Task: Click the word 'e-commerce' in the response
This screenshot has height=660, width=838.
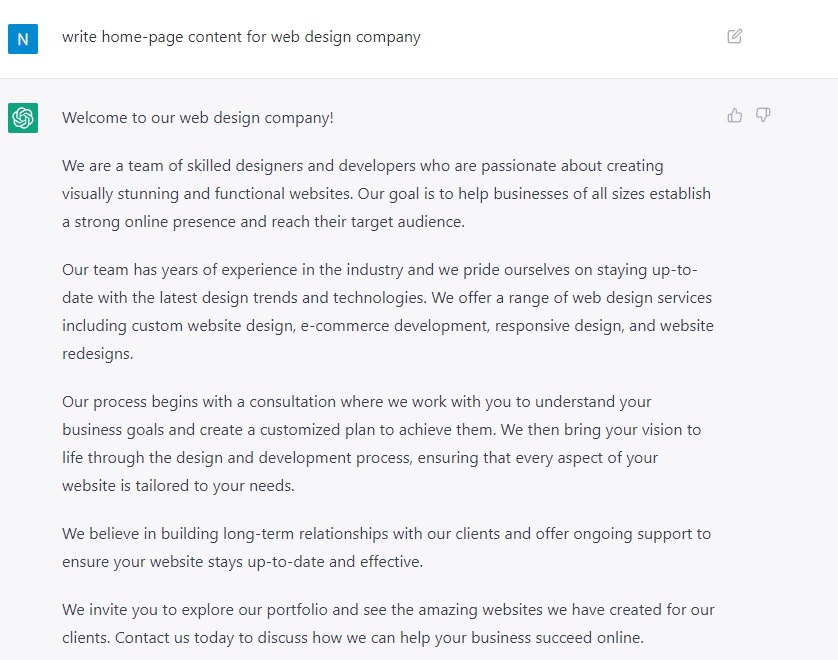Action: pos(345,325)
